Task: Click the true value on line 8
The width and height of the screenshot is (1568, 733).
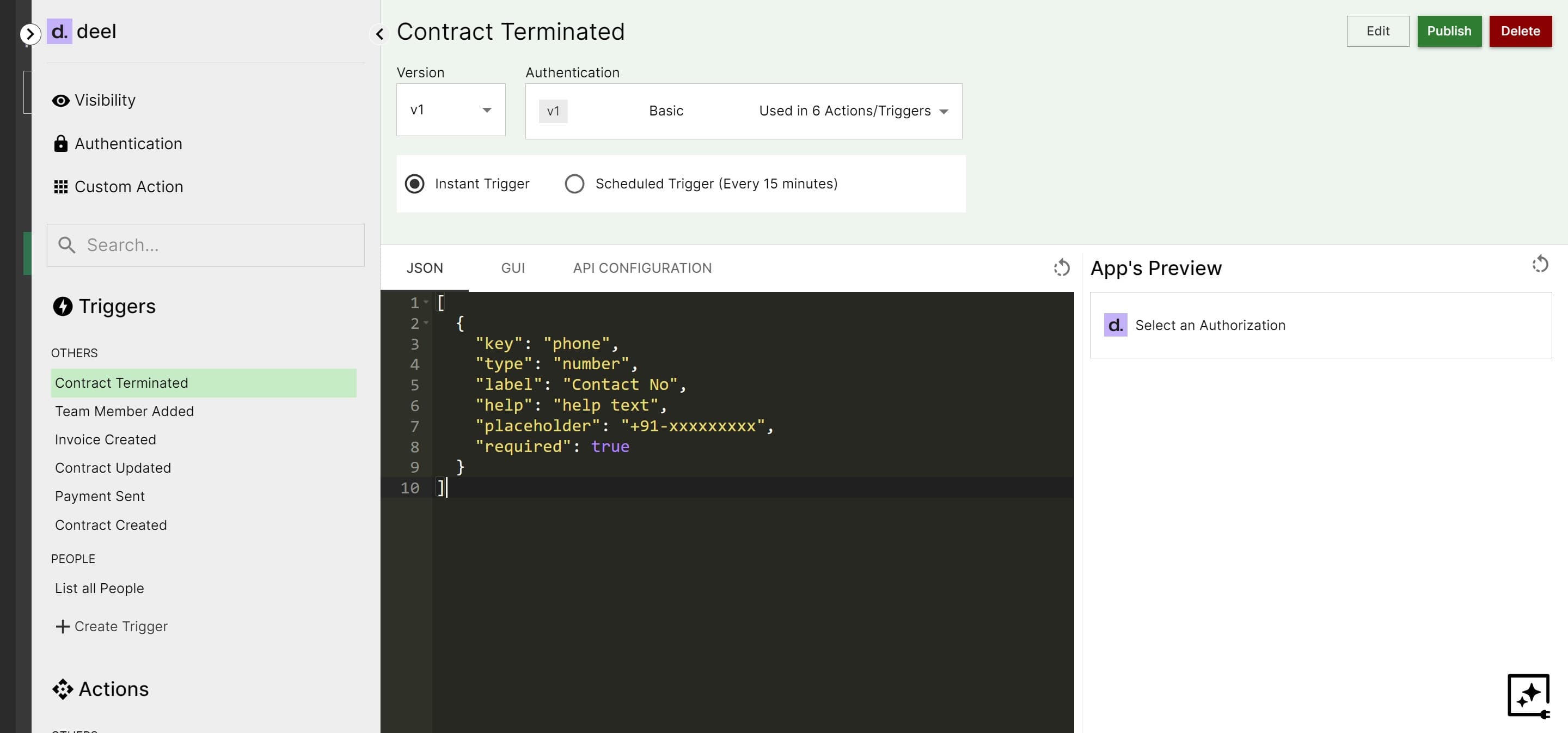Action: (610, 447)
